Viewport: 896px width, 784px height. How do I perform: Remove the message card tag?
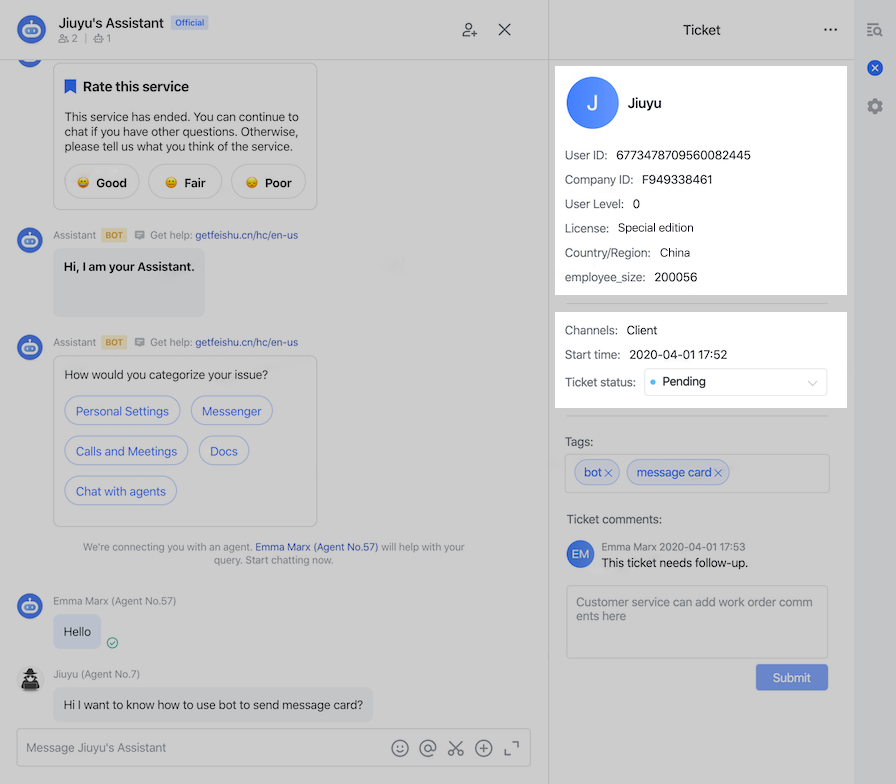point(718,473)
